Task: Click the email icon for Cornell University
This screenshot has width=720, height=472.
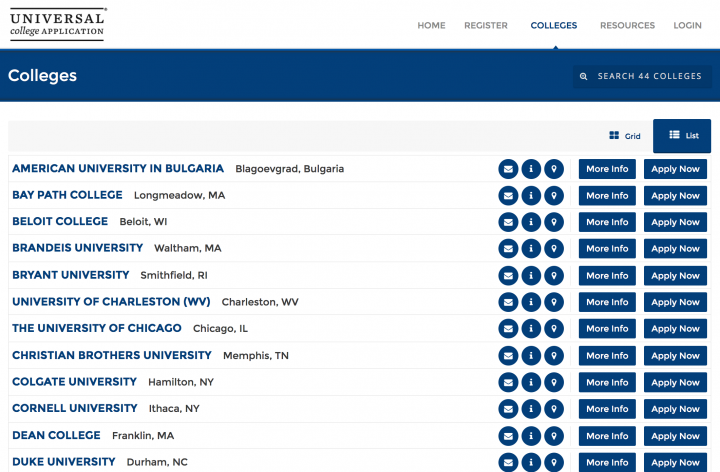Action: tap(508, 409)
